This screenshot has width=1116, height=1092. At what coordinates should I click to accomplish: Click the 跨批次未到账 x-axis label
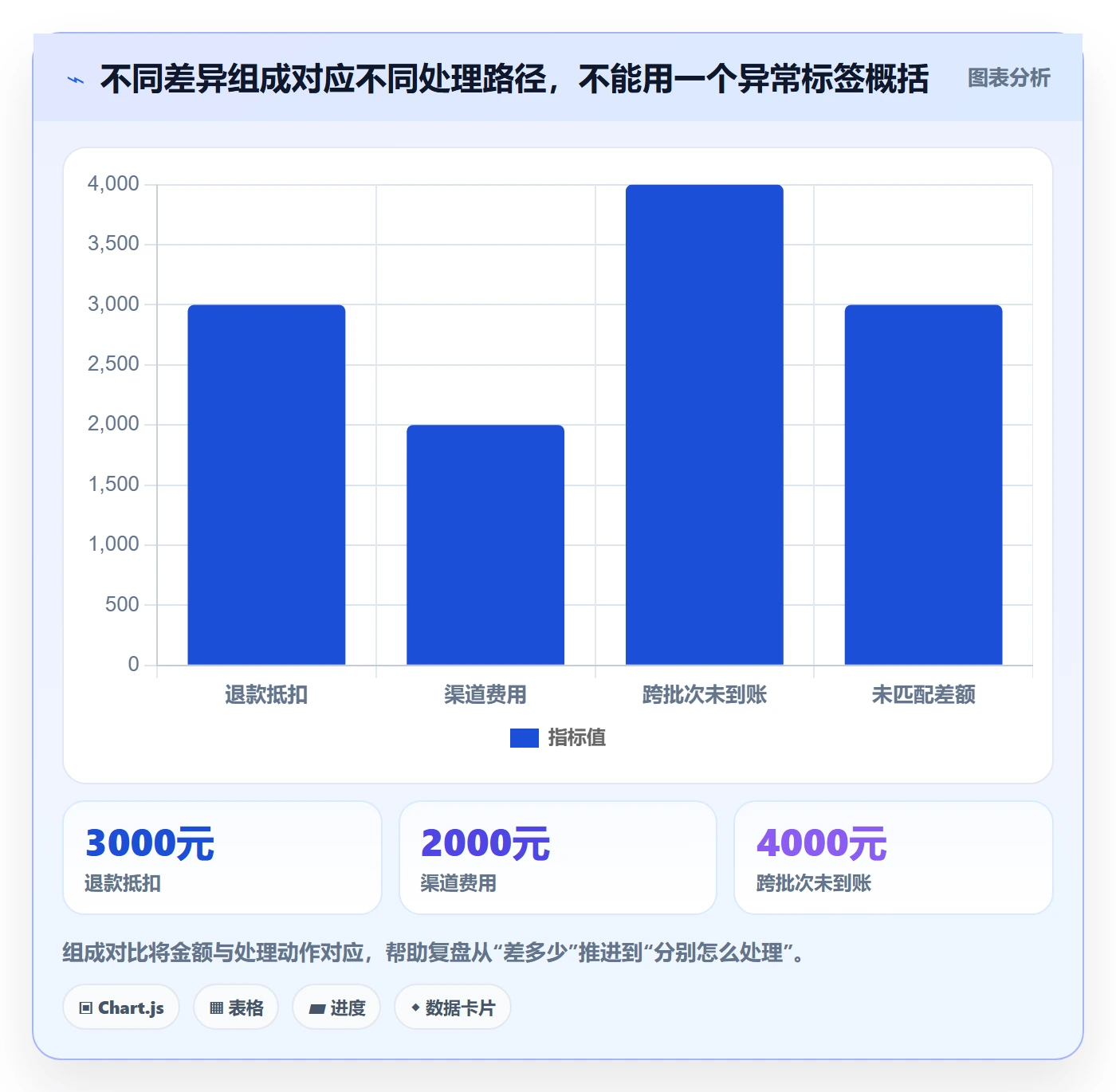705,695
